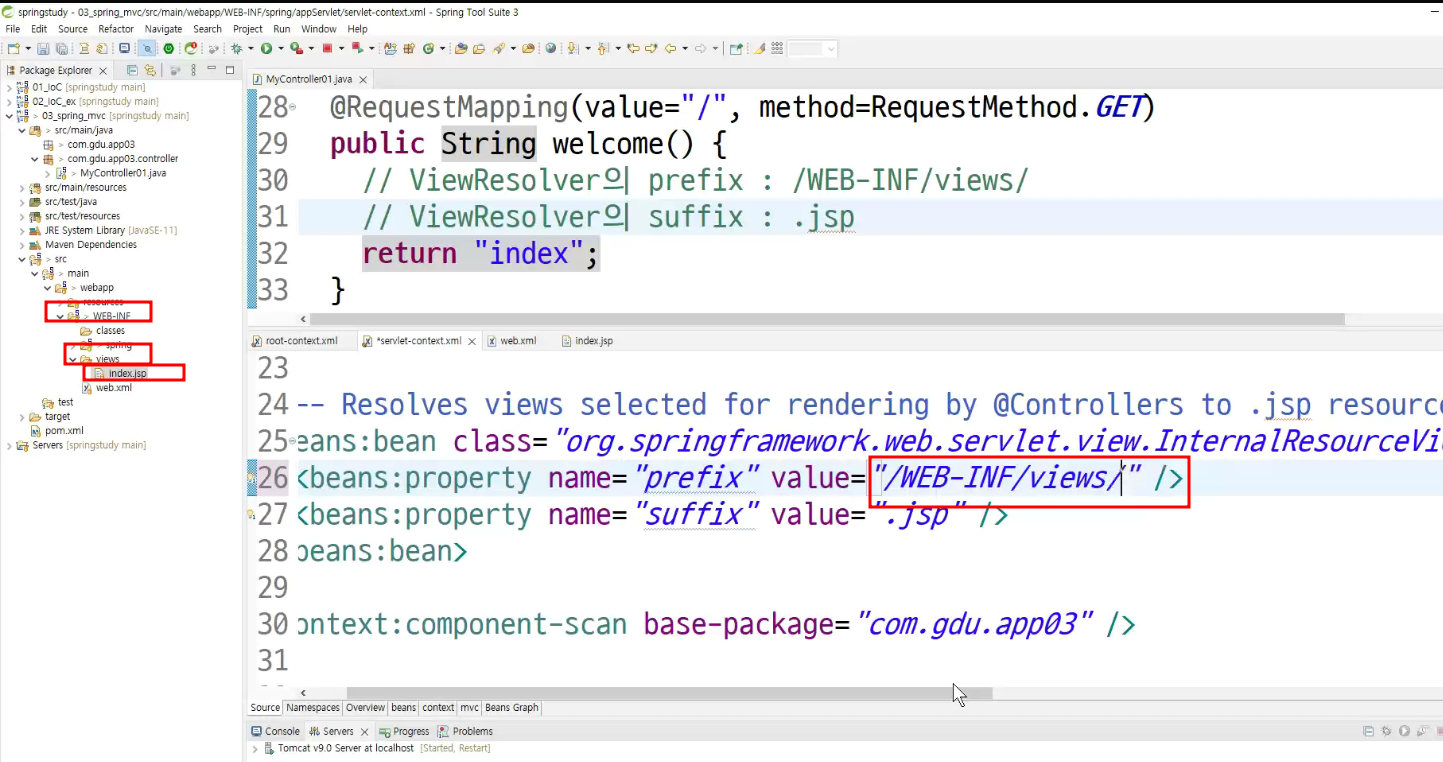
Task: Open the File menu
Action: point(13,29)
